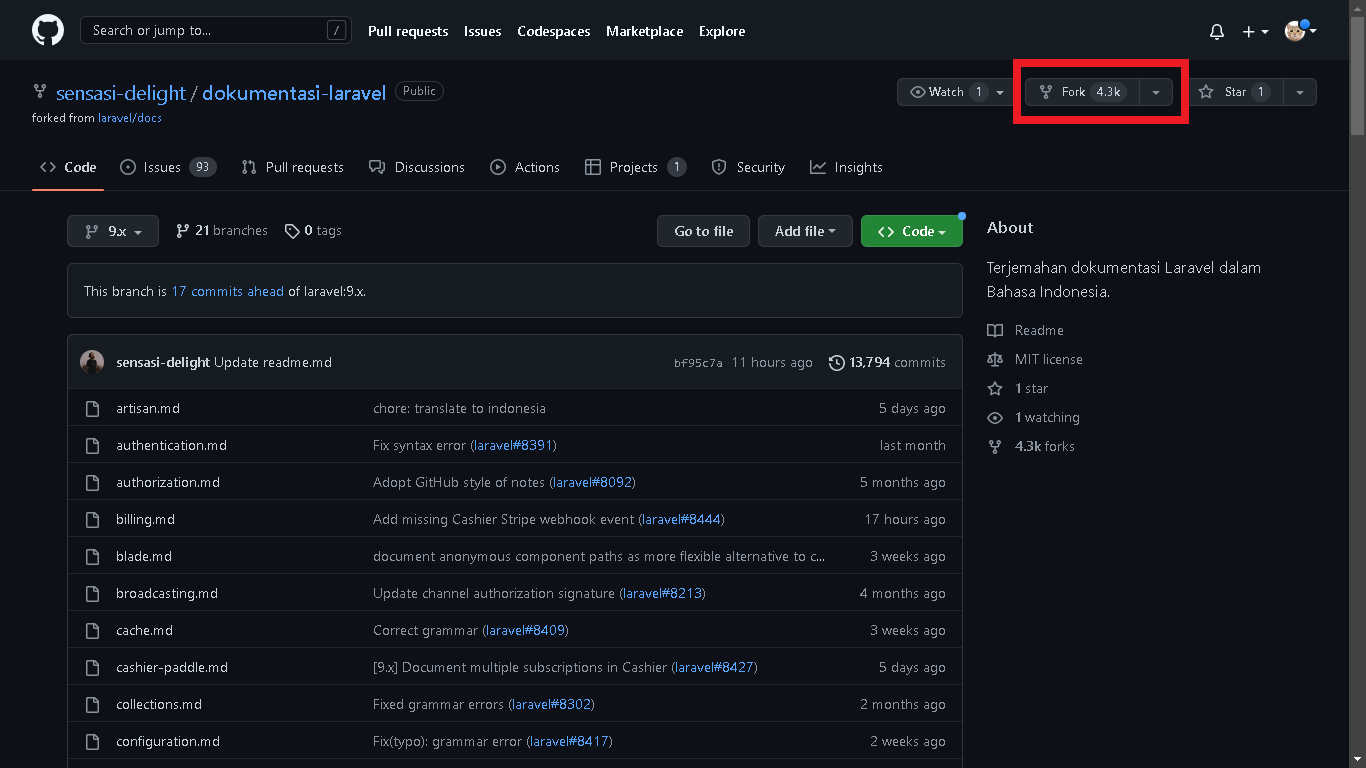
Task: Switch to the Security tab
Action: coord(748,167)
